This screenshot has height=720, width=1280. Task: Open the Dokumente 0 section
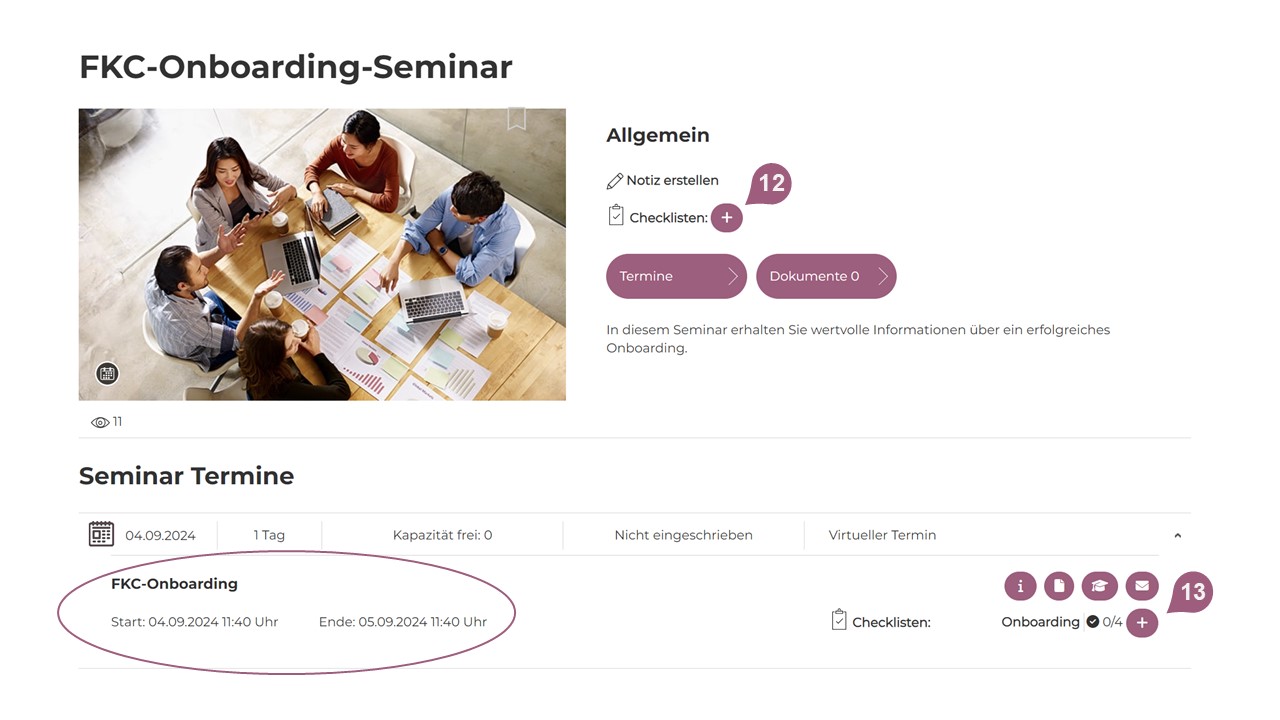coord(826,276)
